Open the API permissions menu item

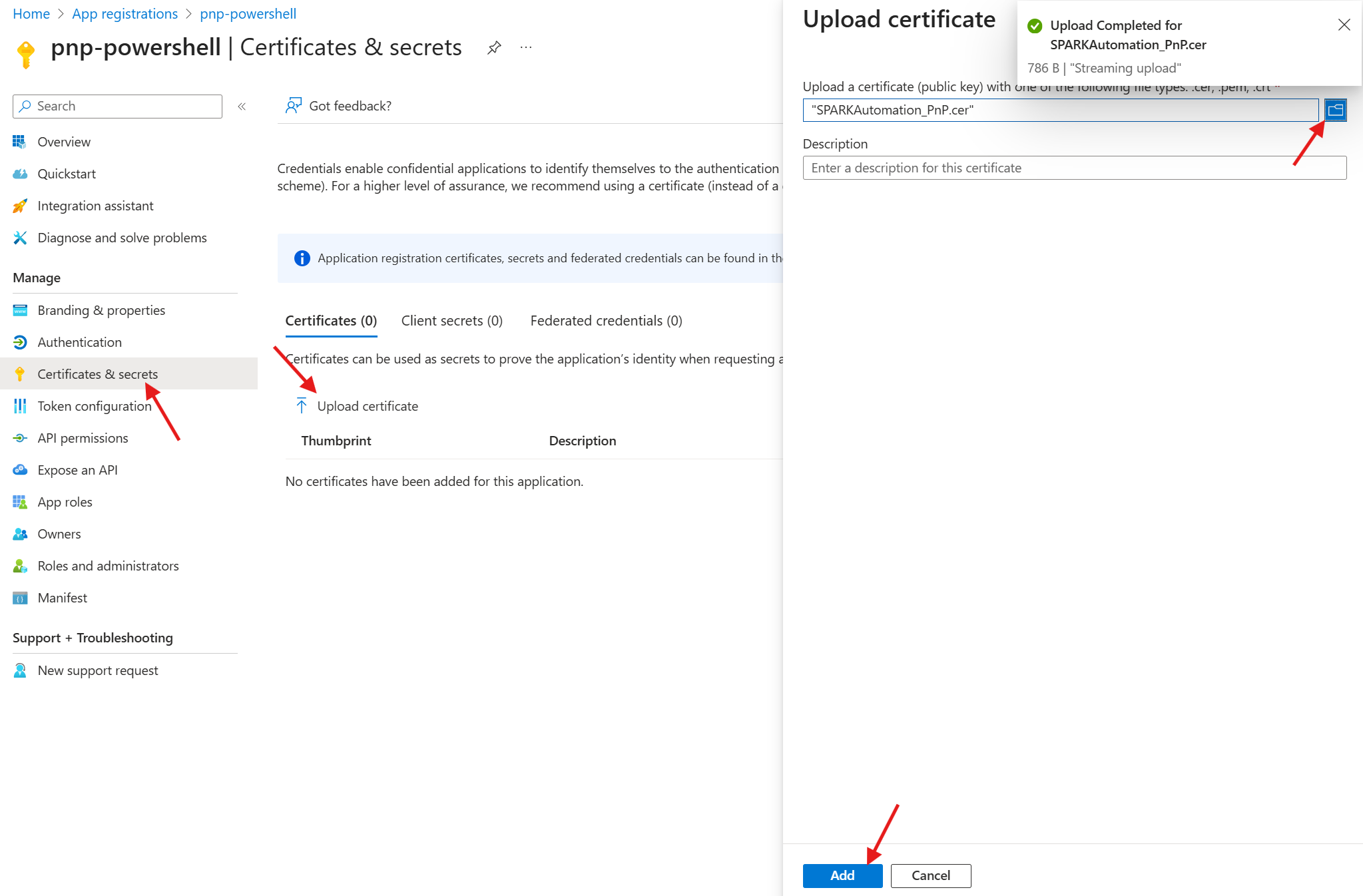tap(83, 438)
